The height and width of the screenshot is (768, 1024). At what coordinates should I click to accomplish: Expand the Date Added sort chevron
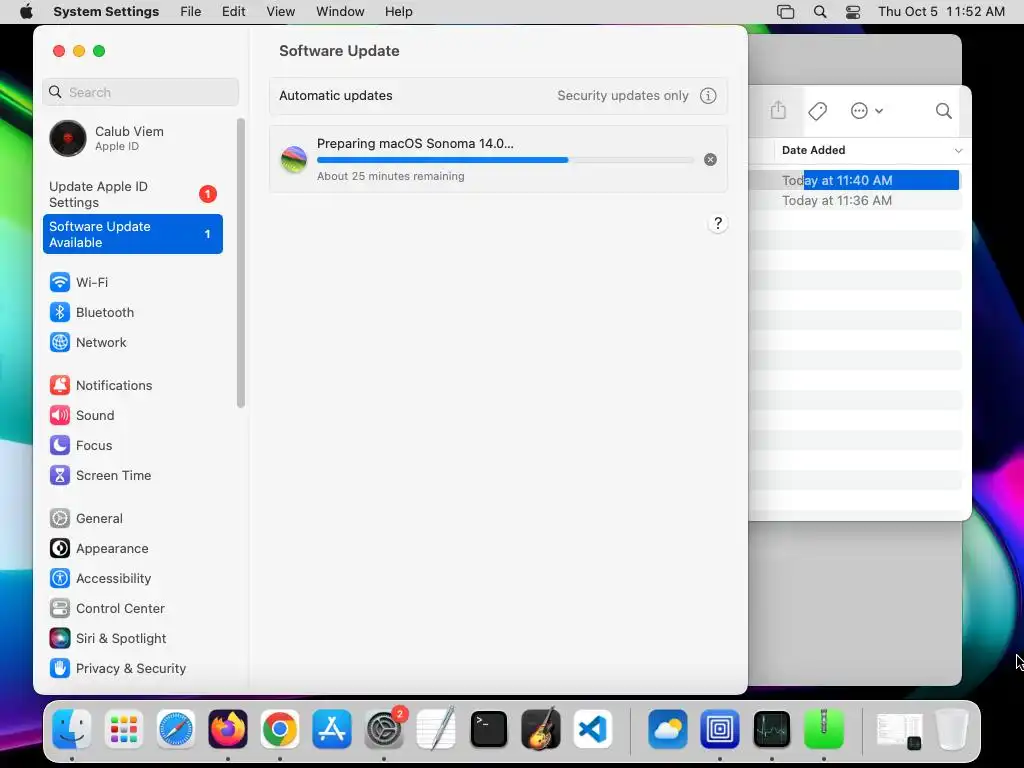click(x=958, y=150)
